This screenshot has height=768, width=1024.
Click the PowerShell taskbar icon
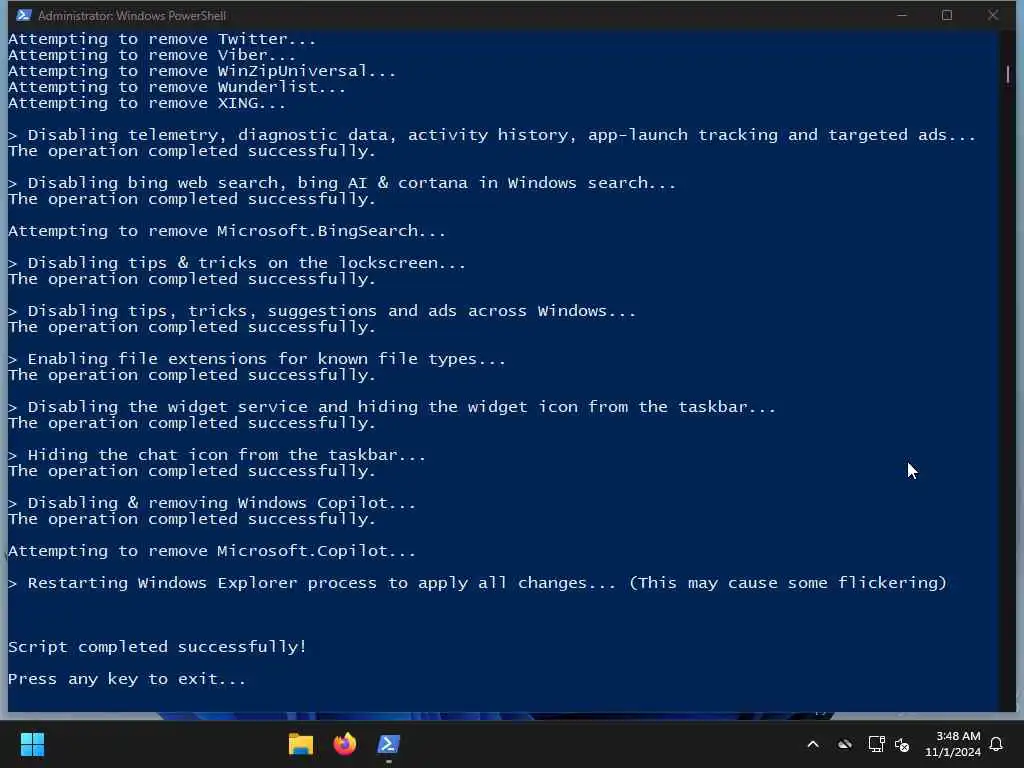tap(389, 744)
